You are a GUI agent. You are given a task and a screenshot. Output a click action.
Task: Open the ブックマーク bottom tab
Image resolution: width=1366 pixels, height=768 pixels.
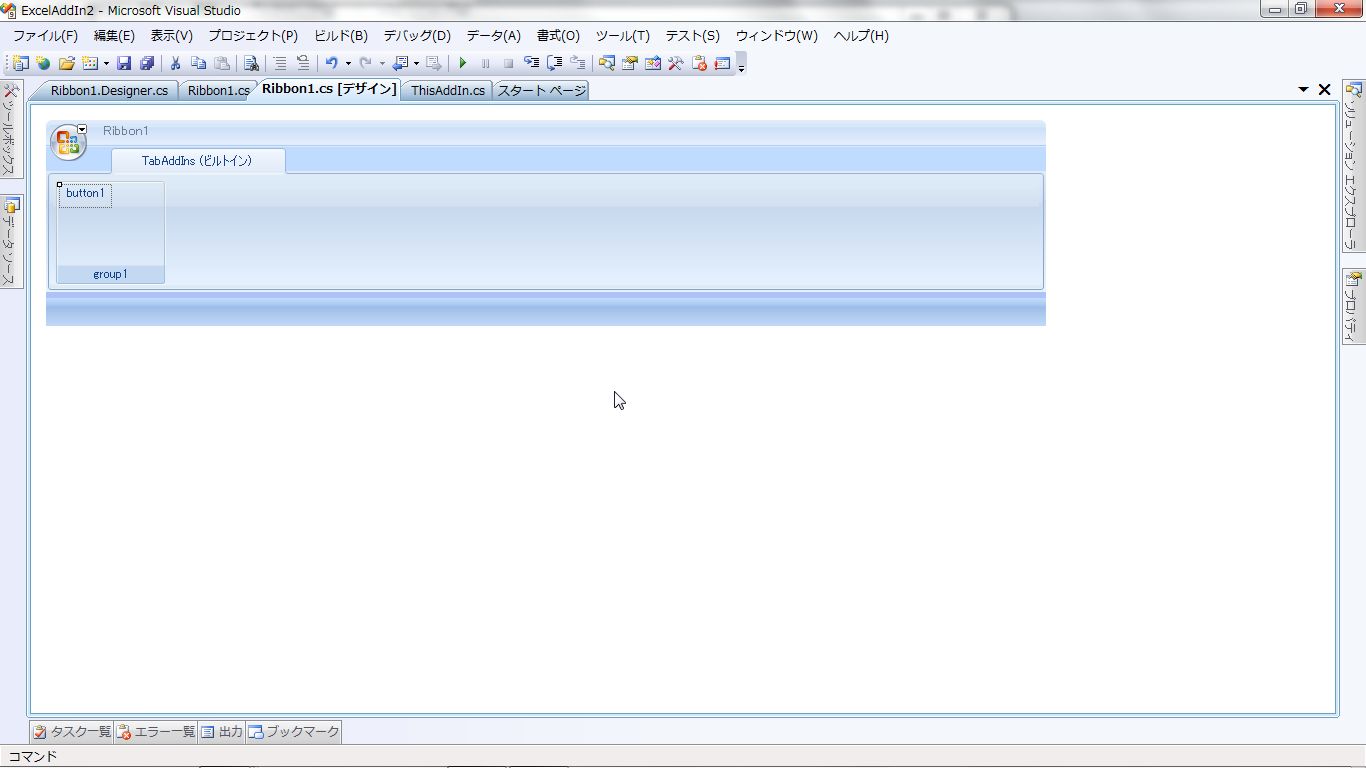pos(294,732)
